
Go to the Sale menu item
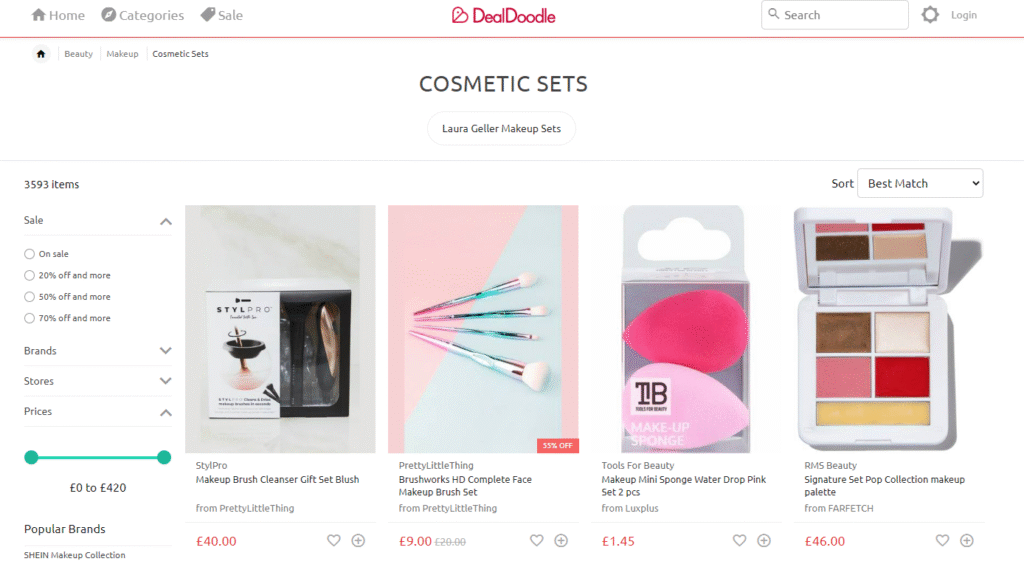tap(221, 15)
